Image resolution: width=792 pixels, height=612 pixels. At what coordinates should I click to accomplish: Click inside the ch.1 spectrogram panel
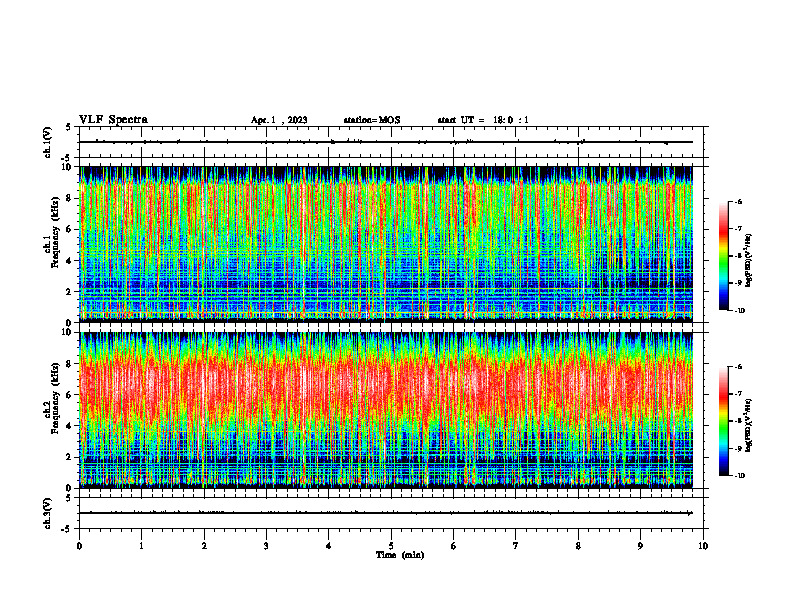tap(386, 244)
